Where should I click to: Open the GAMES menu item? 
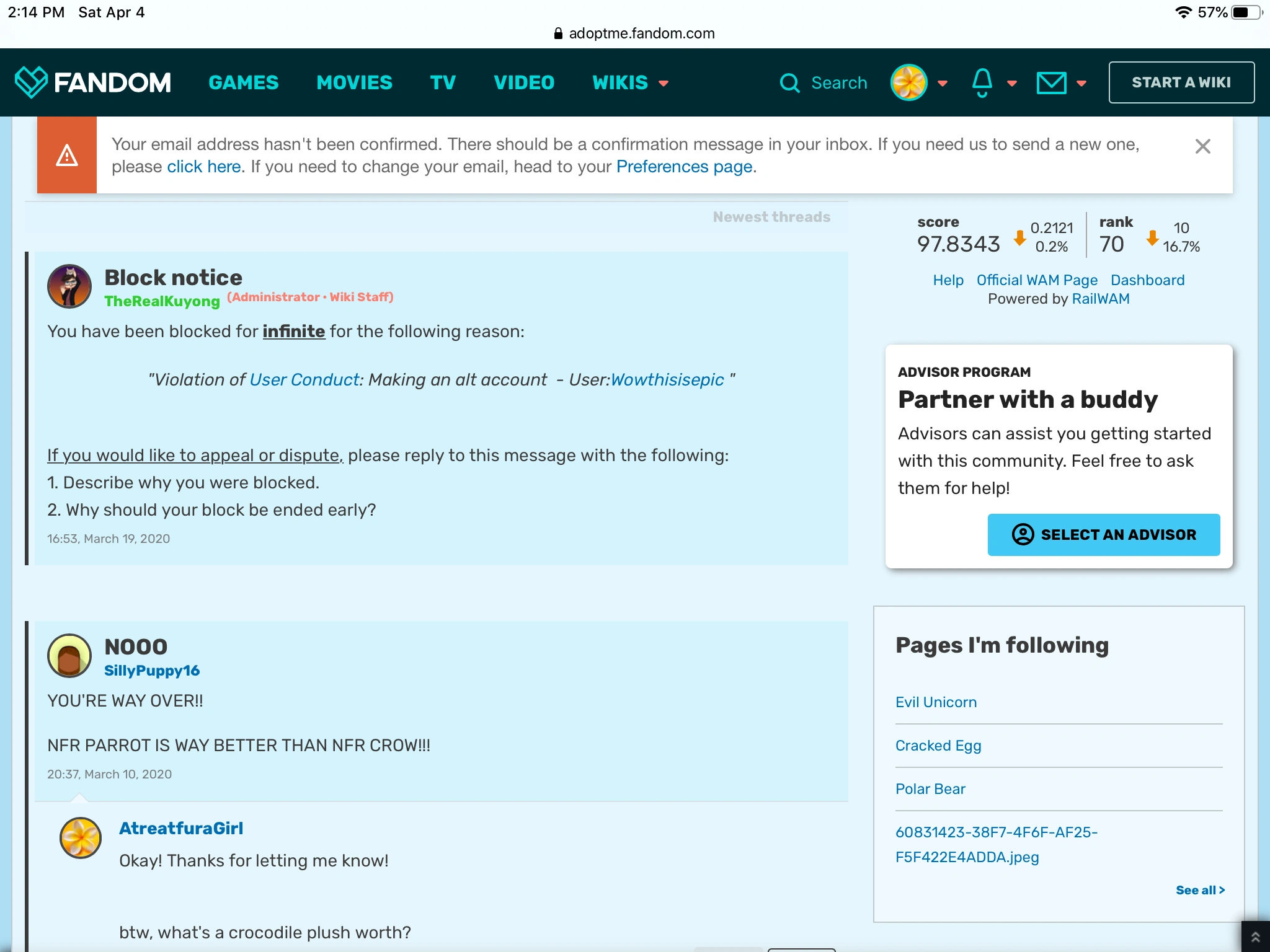pyautogui.click(x=244, y=82)
